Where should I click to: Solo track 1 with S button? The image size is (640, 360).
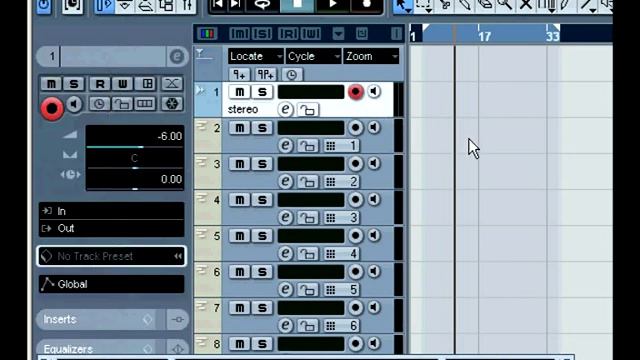262,92
